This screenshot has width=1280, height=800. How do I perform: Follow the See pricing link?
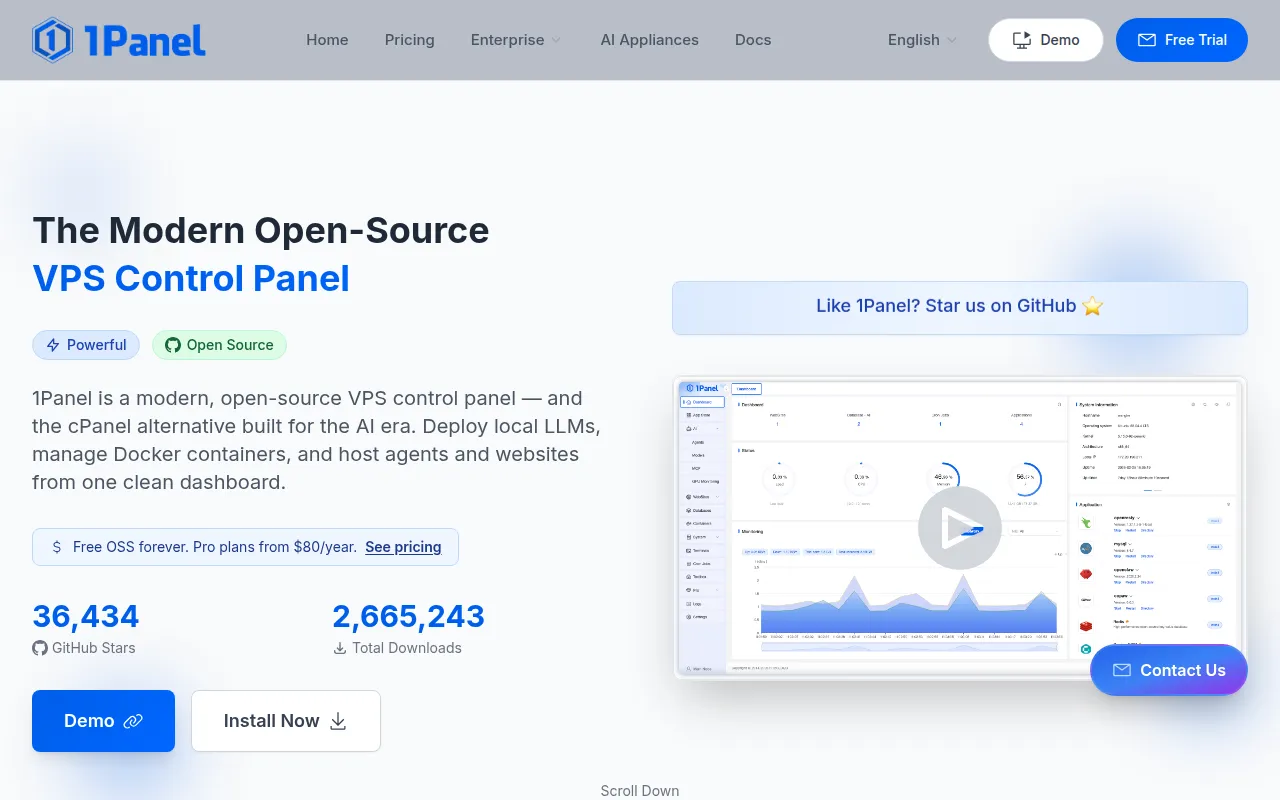click(403, 547)
